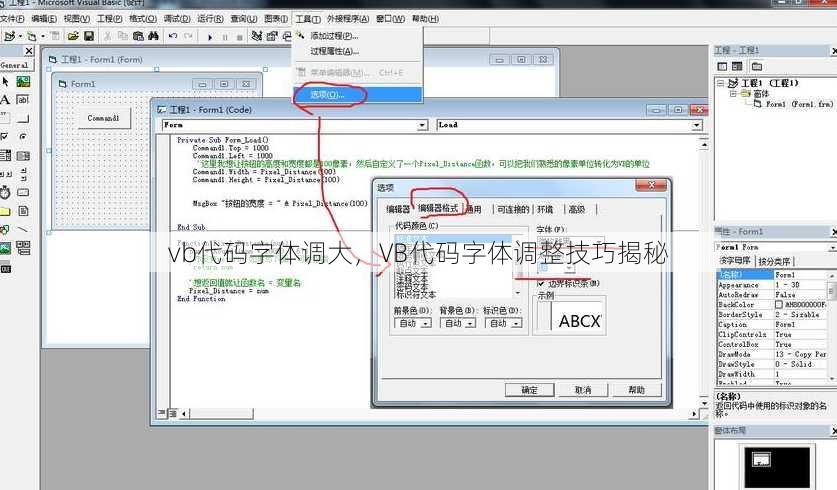Select the PictureBox control in toolbox
Image resolution: width=837 pixels, height=490 pixels.
[23, 82]
